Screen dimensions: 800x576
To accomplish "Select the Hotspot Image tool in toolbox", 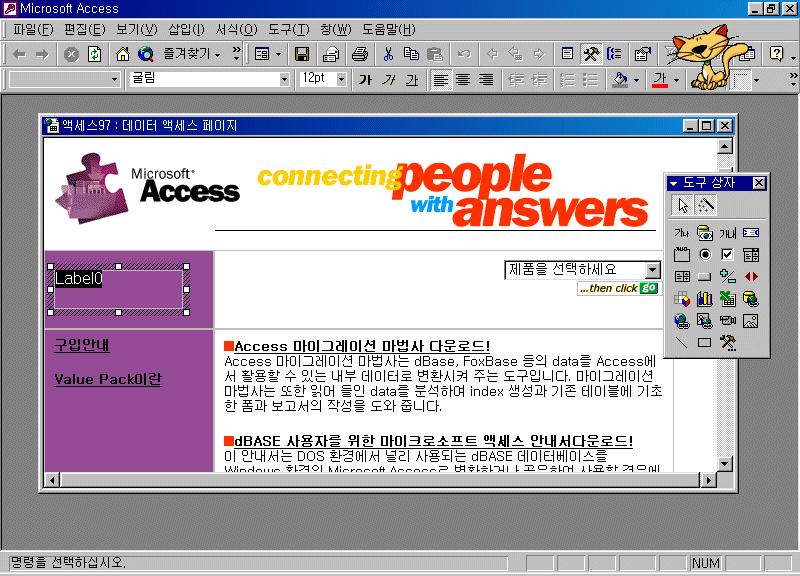I will pos(705,321).
